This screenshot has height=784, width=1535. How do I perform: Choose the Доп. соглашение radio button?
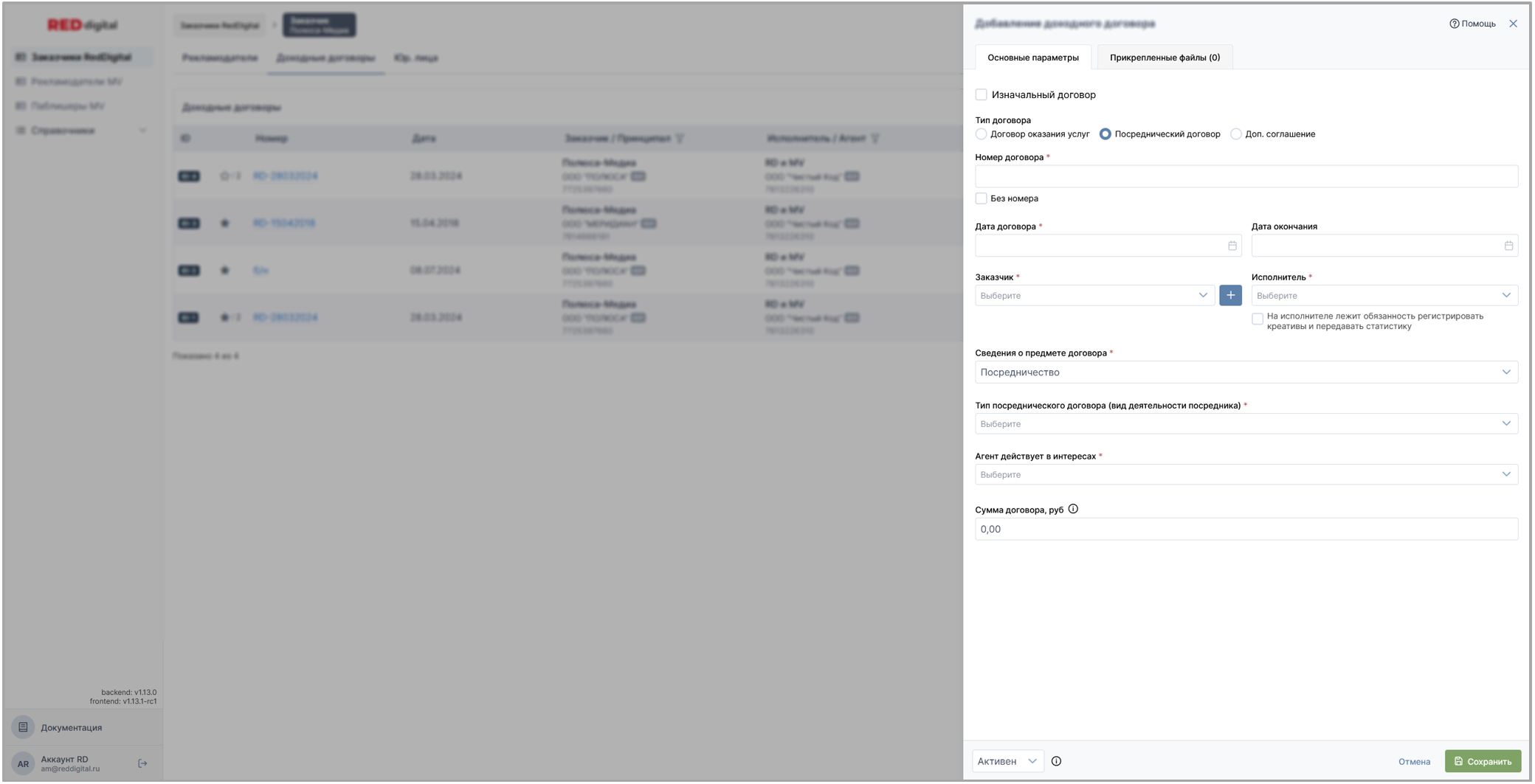pos(1235,134)
